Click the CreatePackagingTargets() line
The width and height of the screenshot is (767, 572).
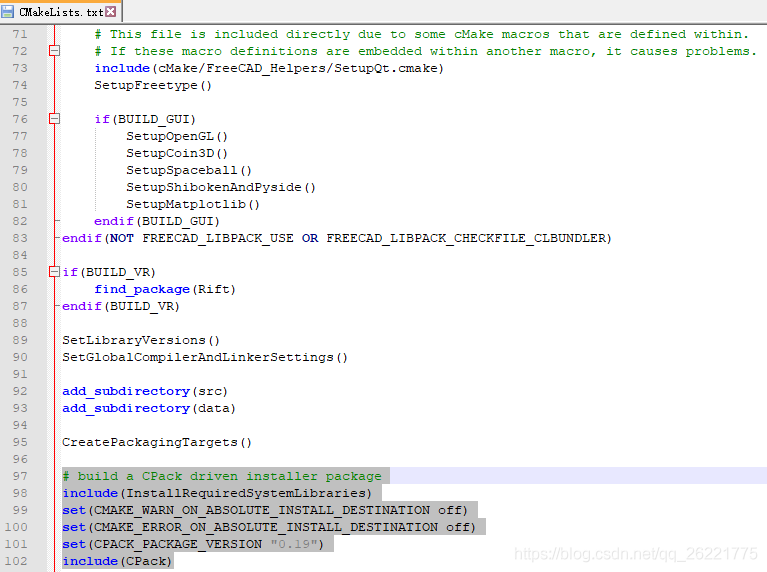(x=157, y=442)
